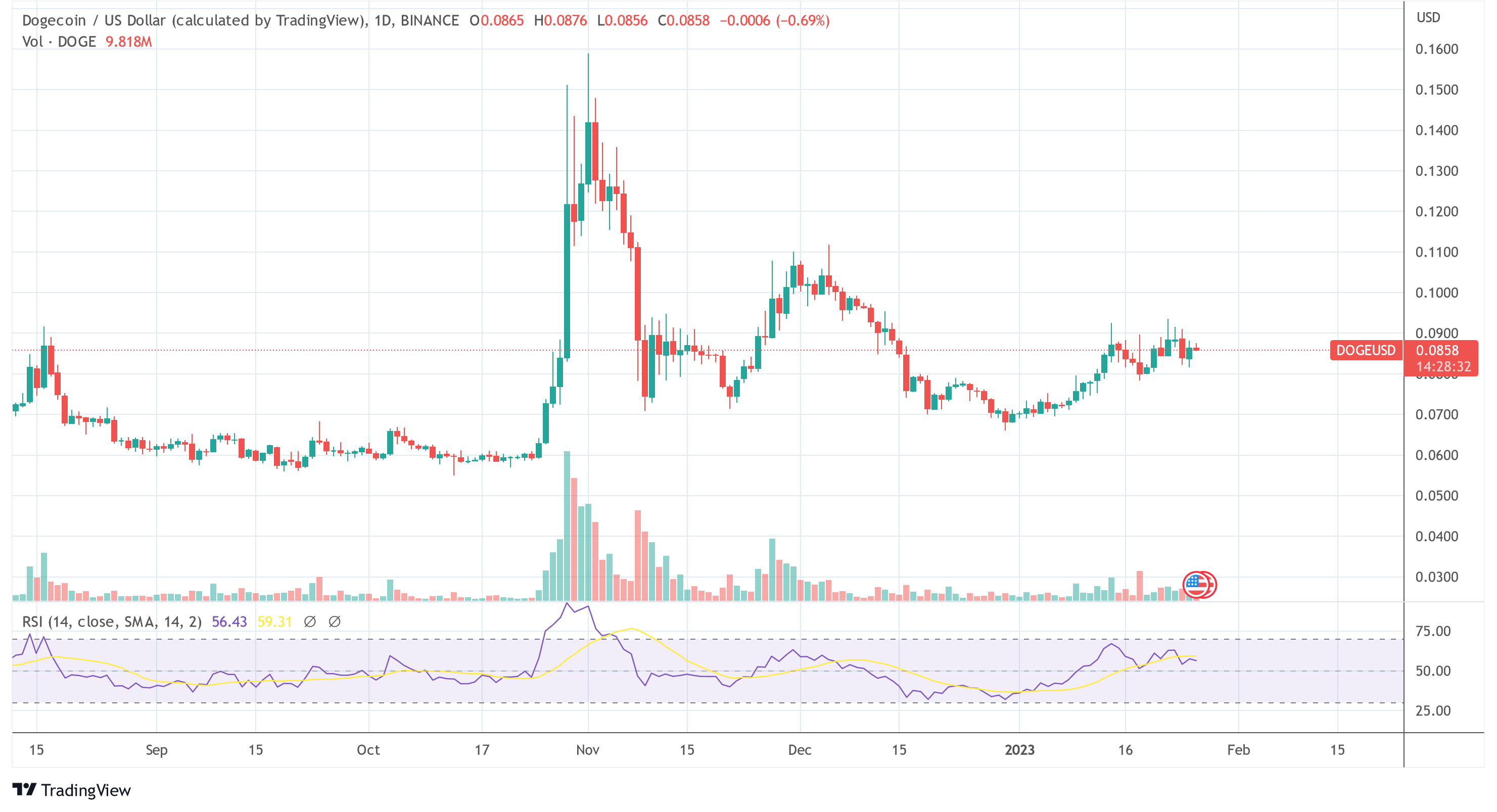Click the 0.0400 price axis label
Image resolution: width=1497 pixels, height=812 pixels.
point(1436,536)
